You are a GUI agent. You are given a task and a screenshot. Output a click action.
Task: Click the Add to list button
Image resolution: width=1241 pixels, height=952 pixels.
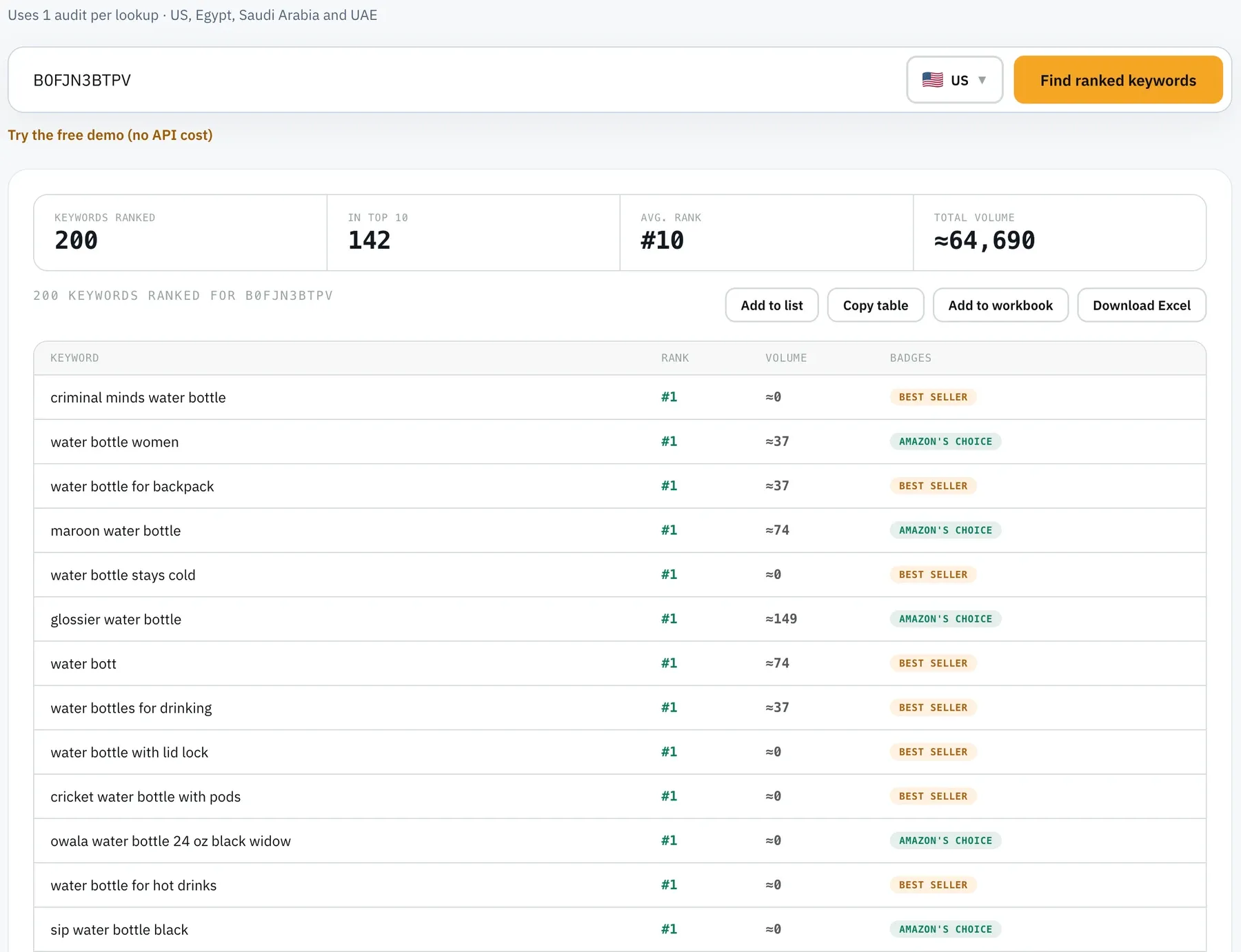(x=771, y=305)
